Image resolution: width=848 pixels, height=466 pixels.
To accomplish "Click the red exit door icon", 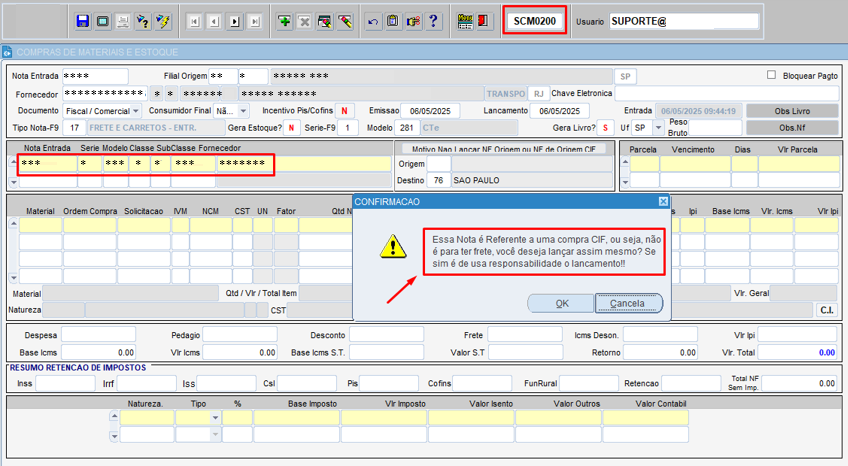I will click(x=483, y=21).
